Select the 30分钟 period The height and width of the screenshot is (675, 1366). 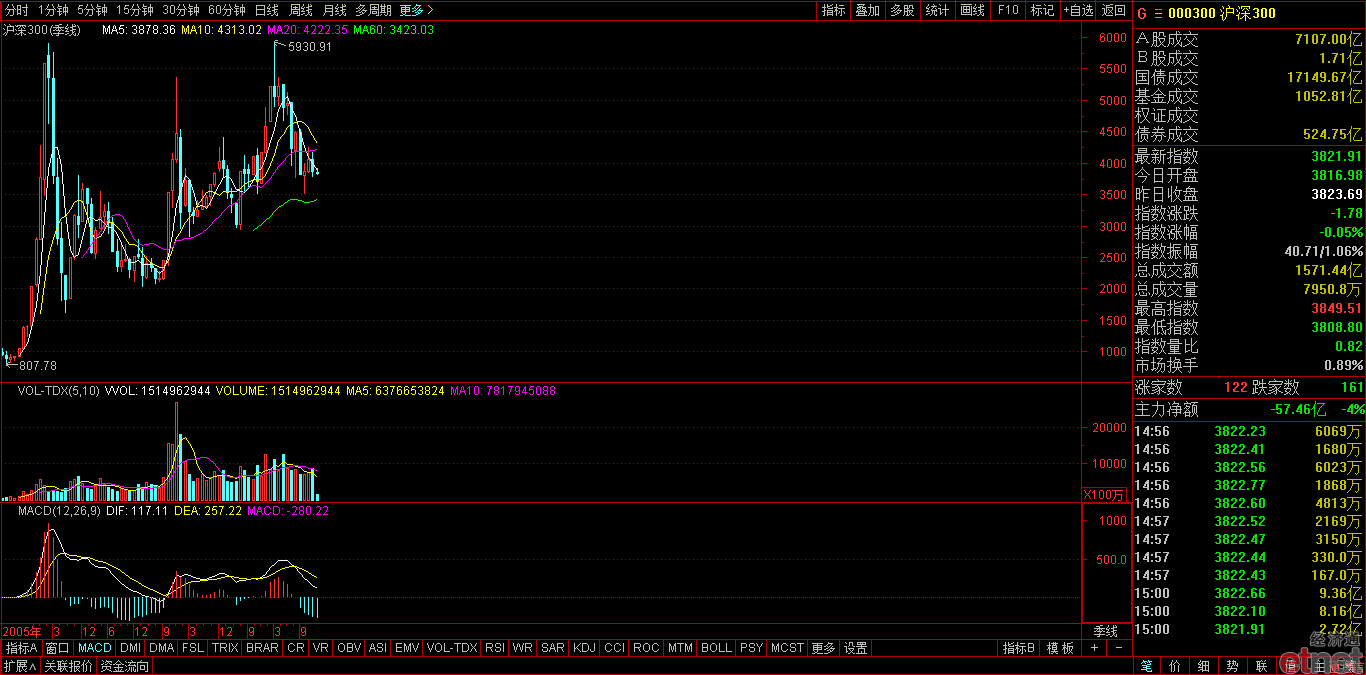tap(181, 10)
